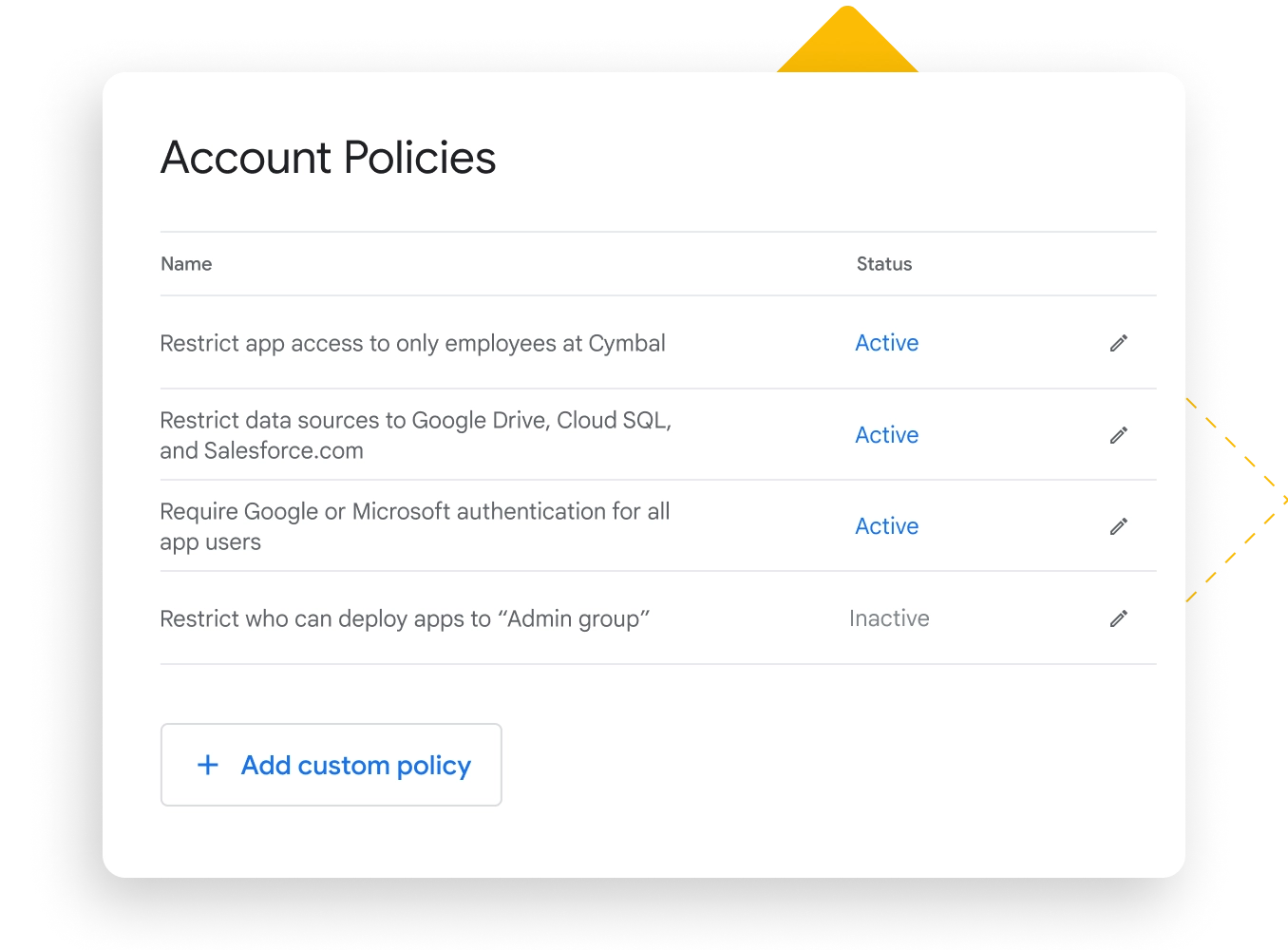Click the Status column header
1288x950 pixels.
883,263
